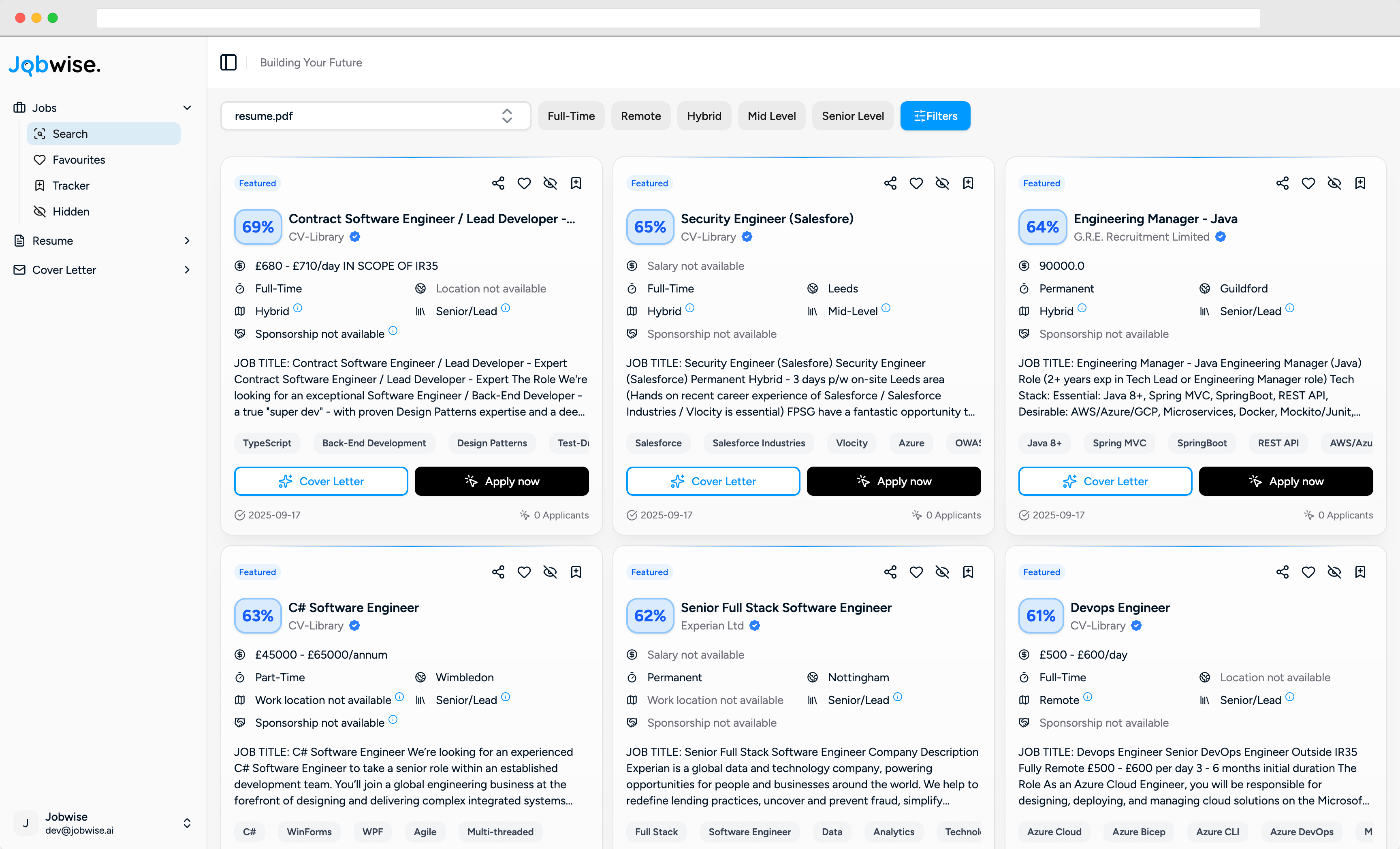Share the Devops Engineer job
The image size is (1400, 849).
coord(1283,572)
